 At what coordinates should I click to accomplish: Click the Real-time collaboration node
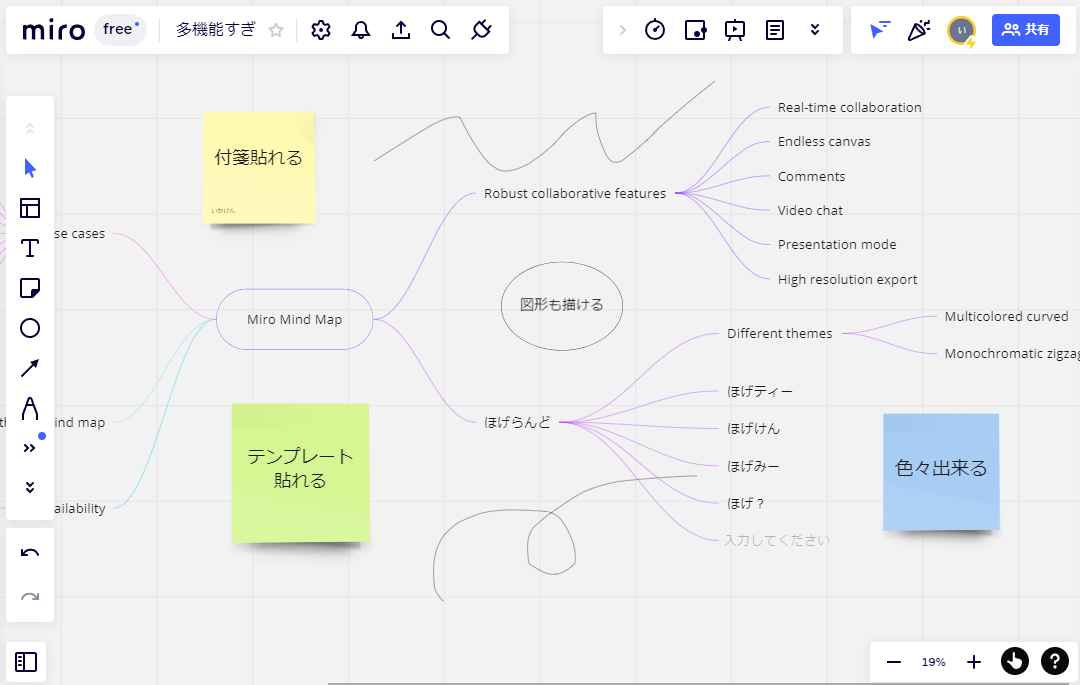(x=849, y=107)
